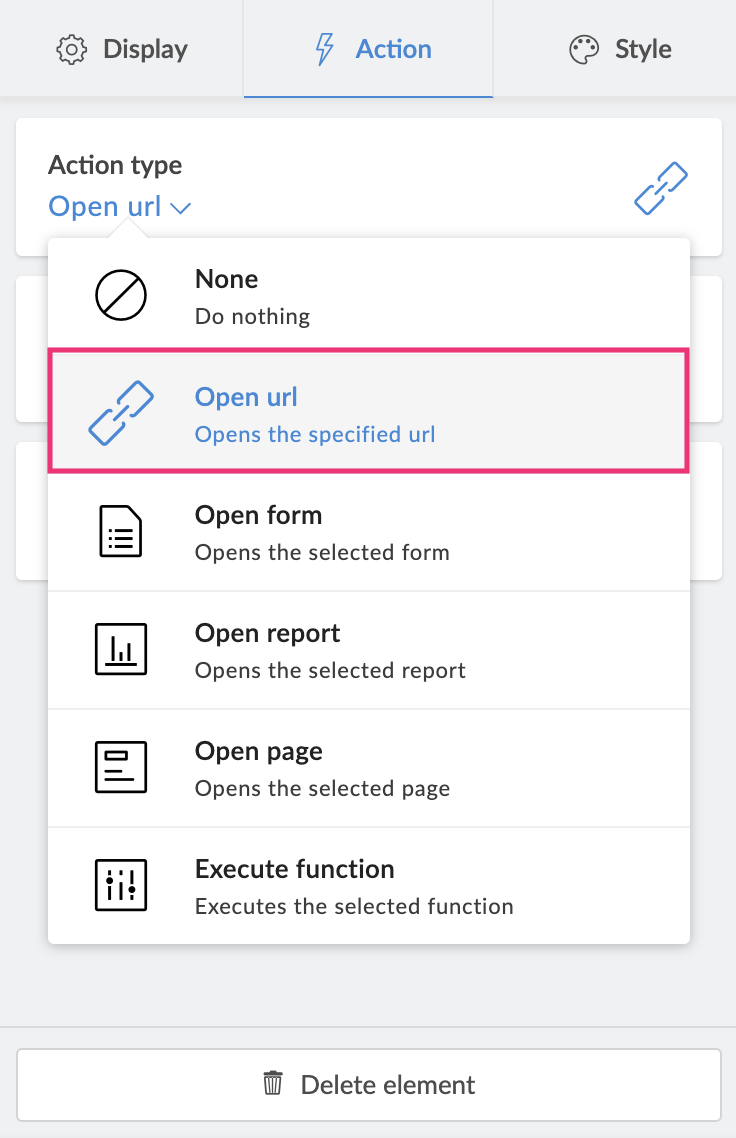The height and width of the screenshot is (1138, 736).
Task: Click the Open form document icon
Action: point(120,532)
